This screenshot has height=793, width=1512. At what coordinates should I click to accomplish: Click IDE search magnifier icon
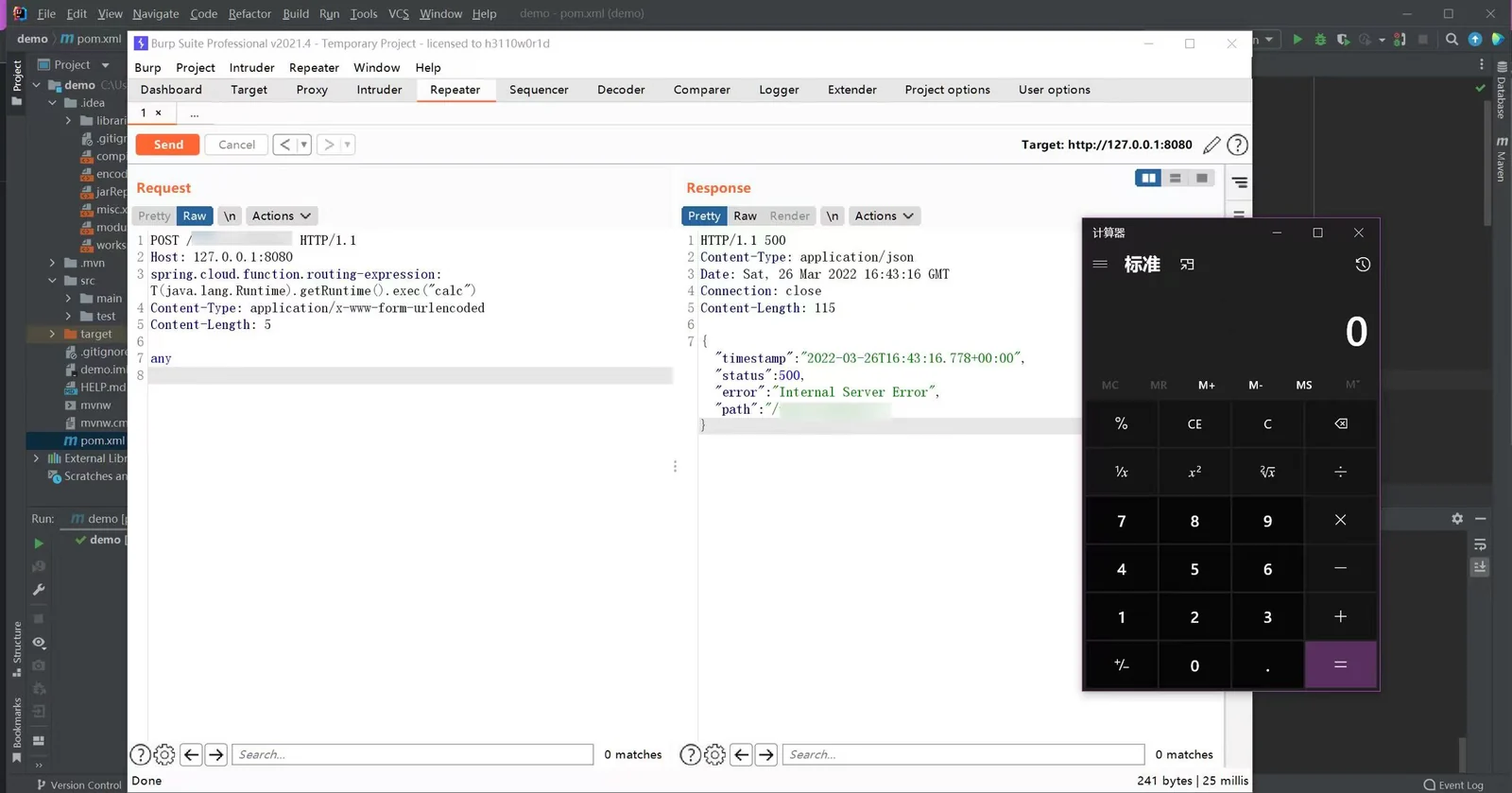[1452, 39]
